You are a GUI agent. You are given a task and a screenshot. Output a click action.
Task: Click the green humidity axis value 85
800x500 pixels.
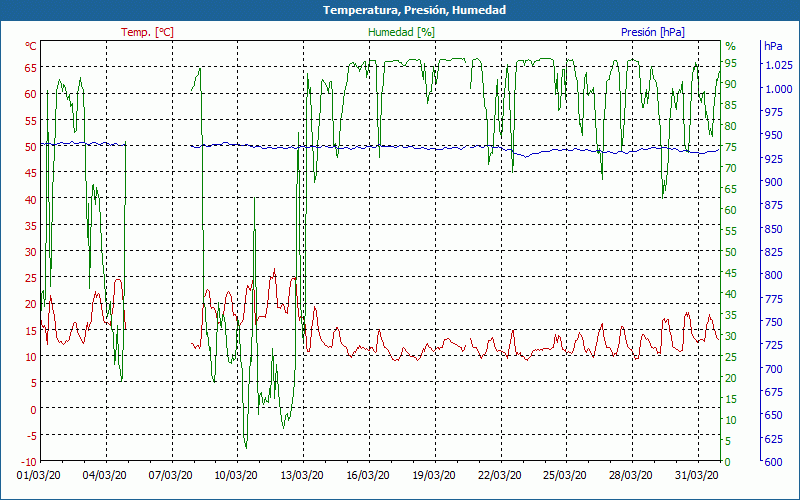[x=731, y=105]
